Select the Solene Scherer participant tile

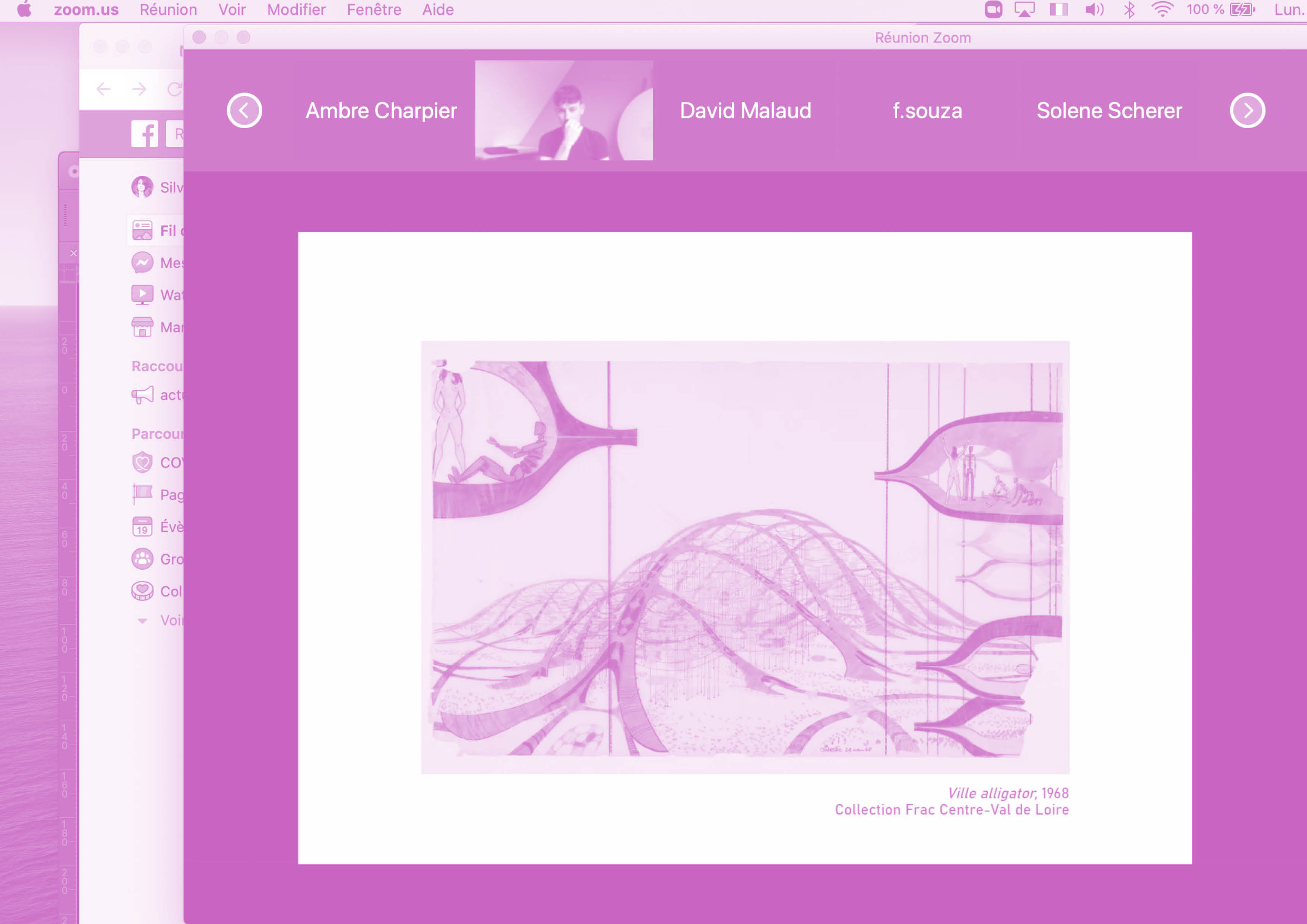click(x=1109, y=110)
